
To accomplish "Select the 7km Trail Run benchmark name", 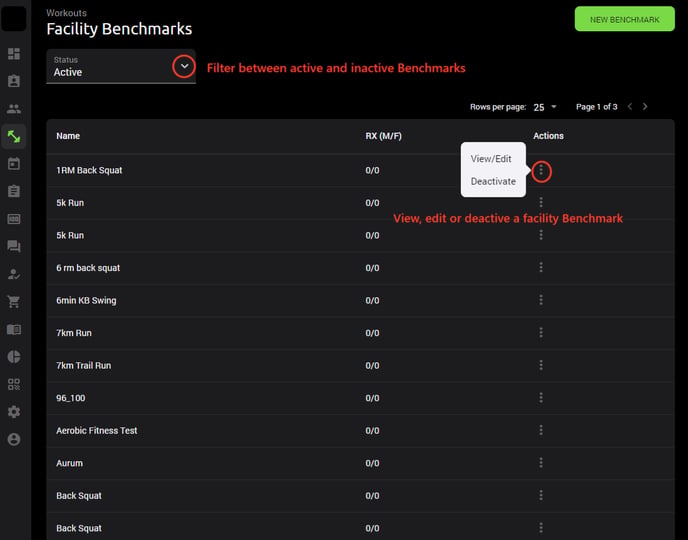I will [84, 365].
